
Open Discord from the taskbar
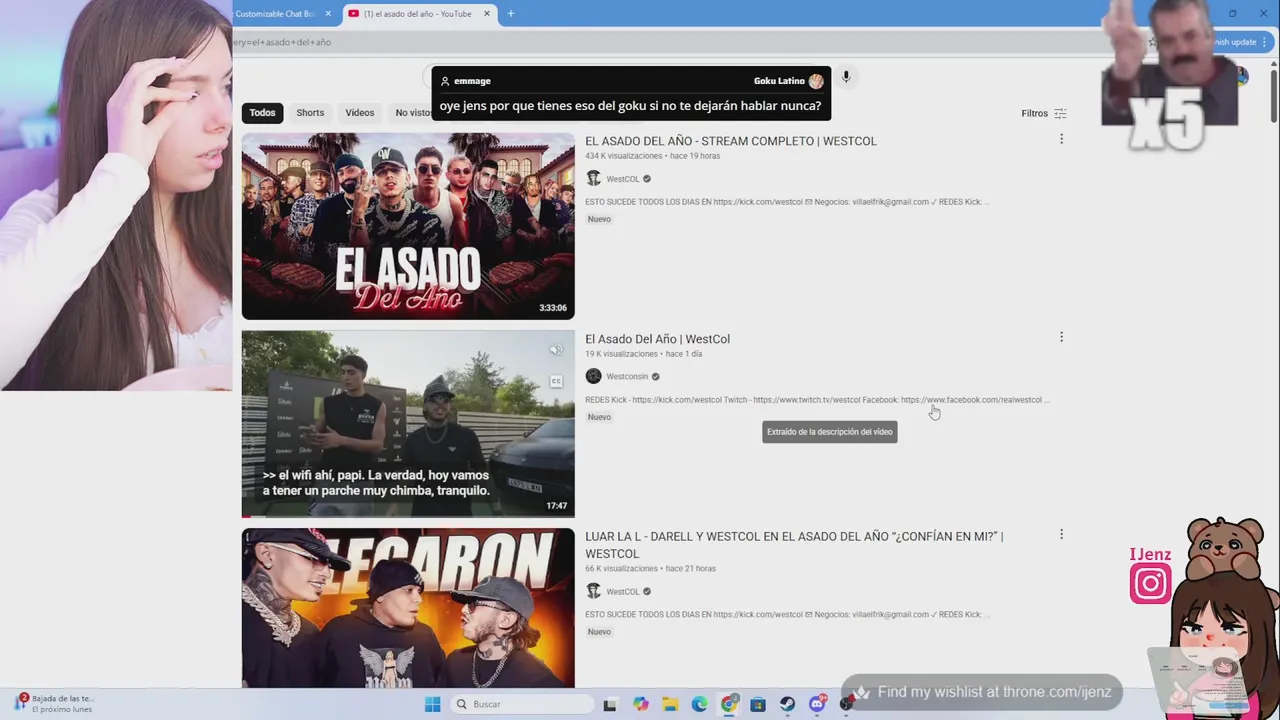tap(817, 704)
